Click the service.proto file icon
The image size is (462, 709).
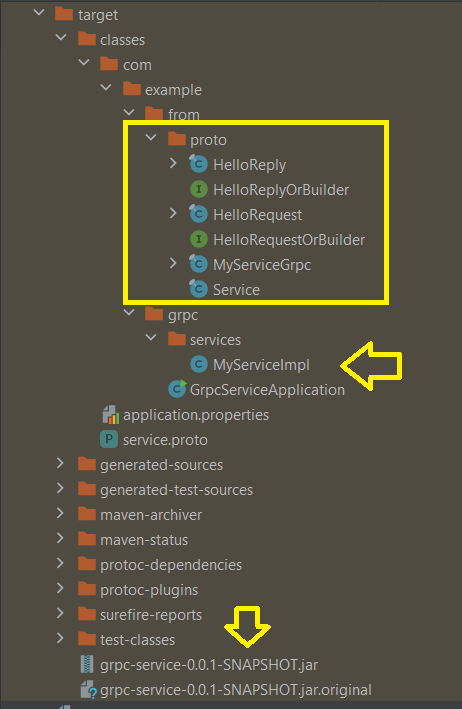point(109,439)
